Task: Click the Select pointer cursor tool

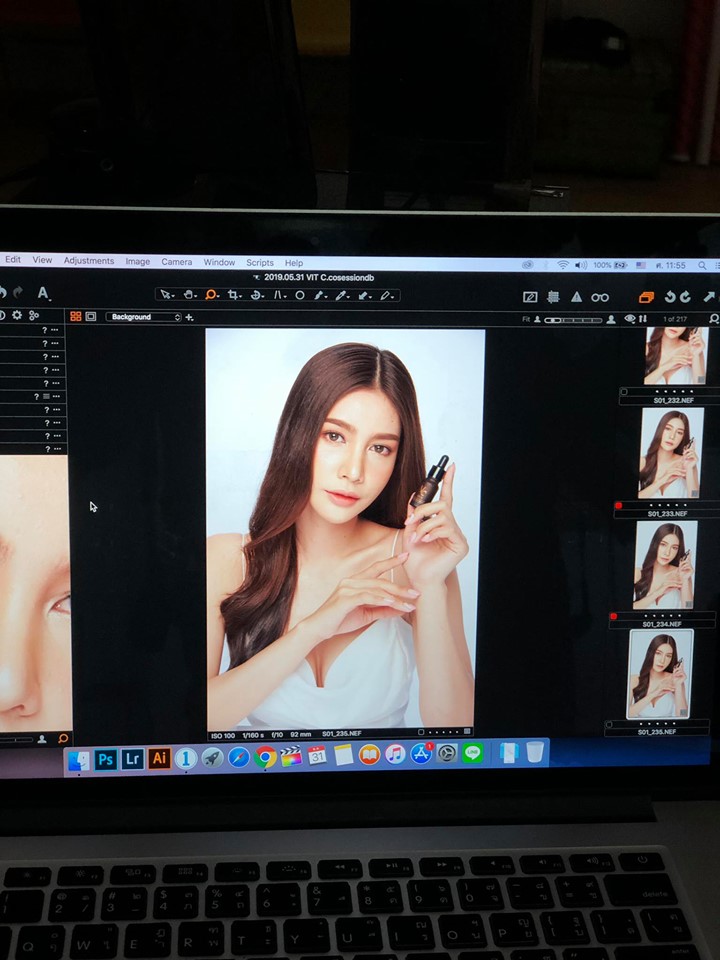Action: point(165,295)
